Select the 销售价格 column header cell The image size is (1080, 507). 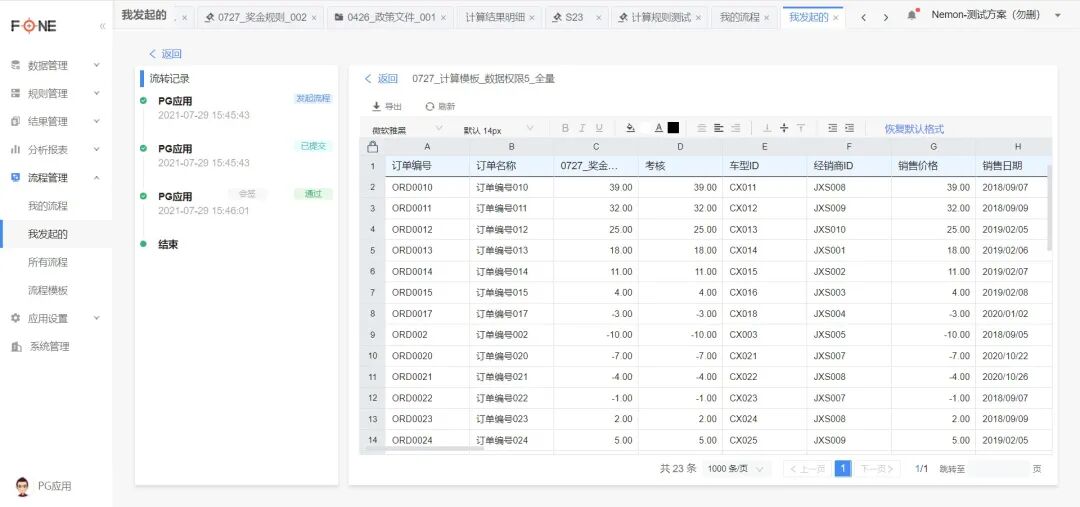click(933, 166)
